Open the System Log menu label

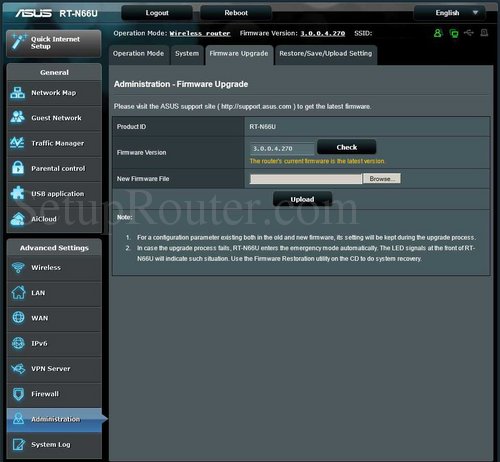pos(51,445)
